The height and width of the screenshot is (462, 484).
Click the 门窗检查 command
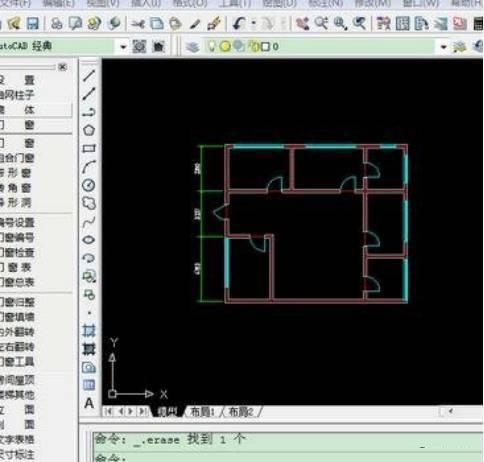pyautogui.click(x=17, y=252)
